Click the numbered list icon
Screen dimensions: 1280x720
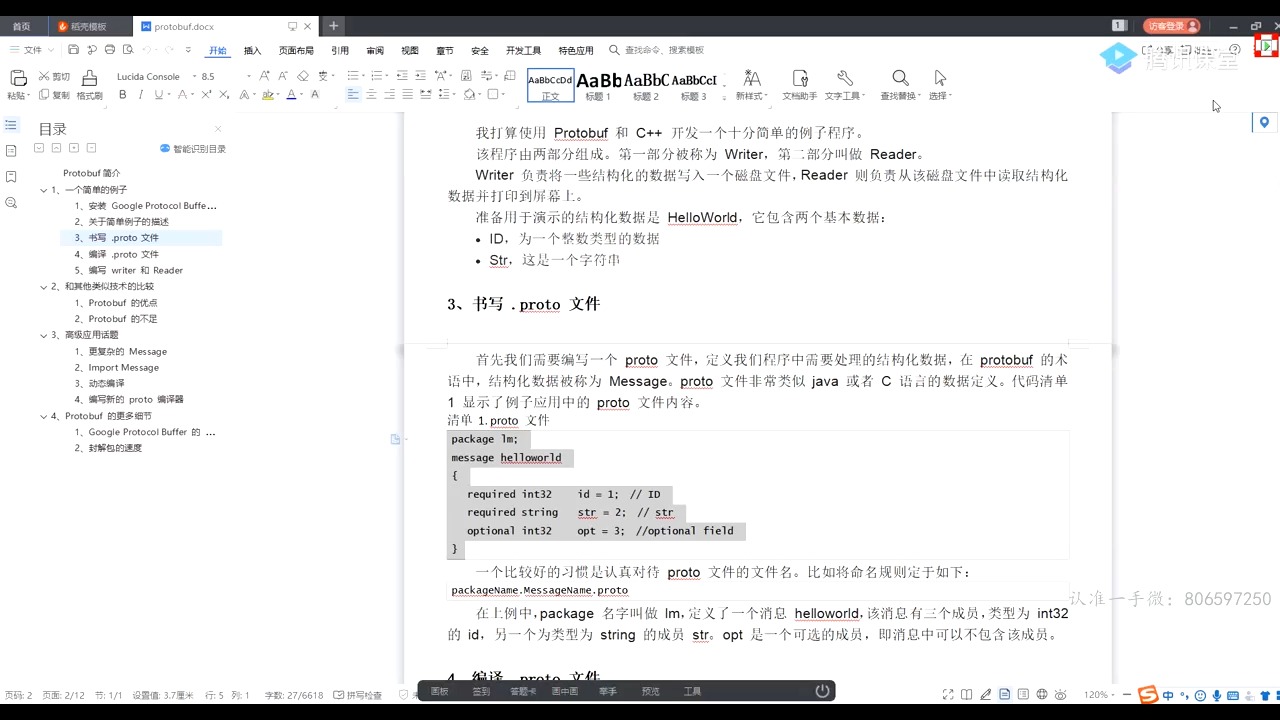(377, 76)
